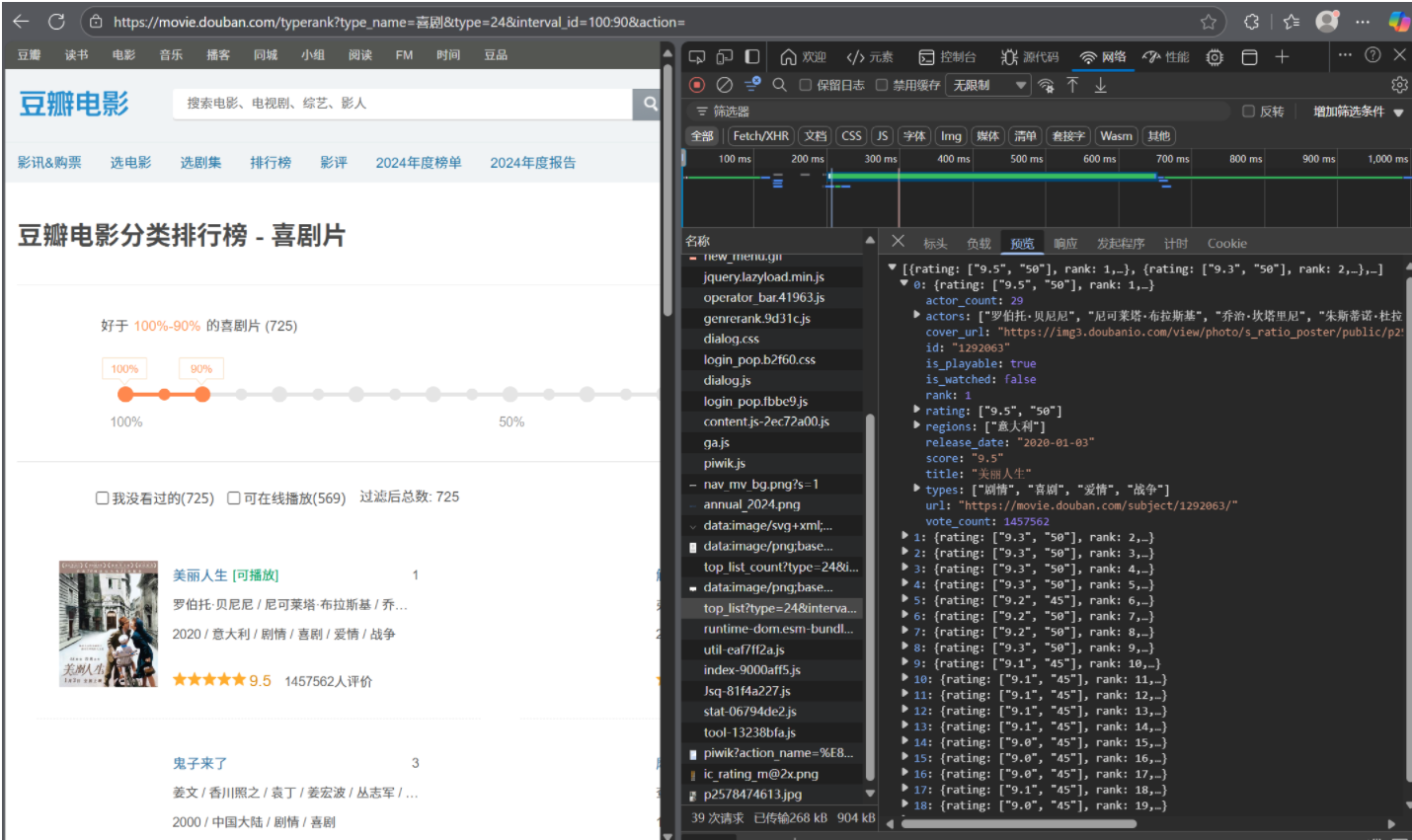The image size is (1412, 840).
Task: Open 排行榜 in Douban movie nav
Action: coord(271,163)
